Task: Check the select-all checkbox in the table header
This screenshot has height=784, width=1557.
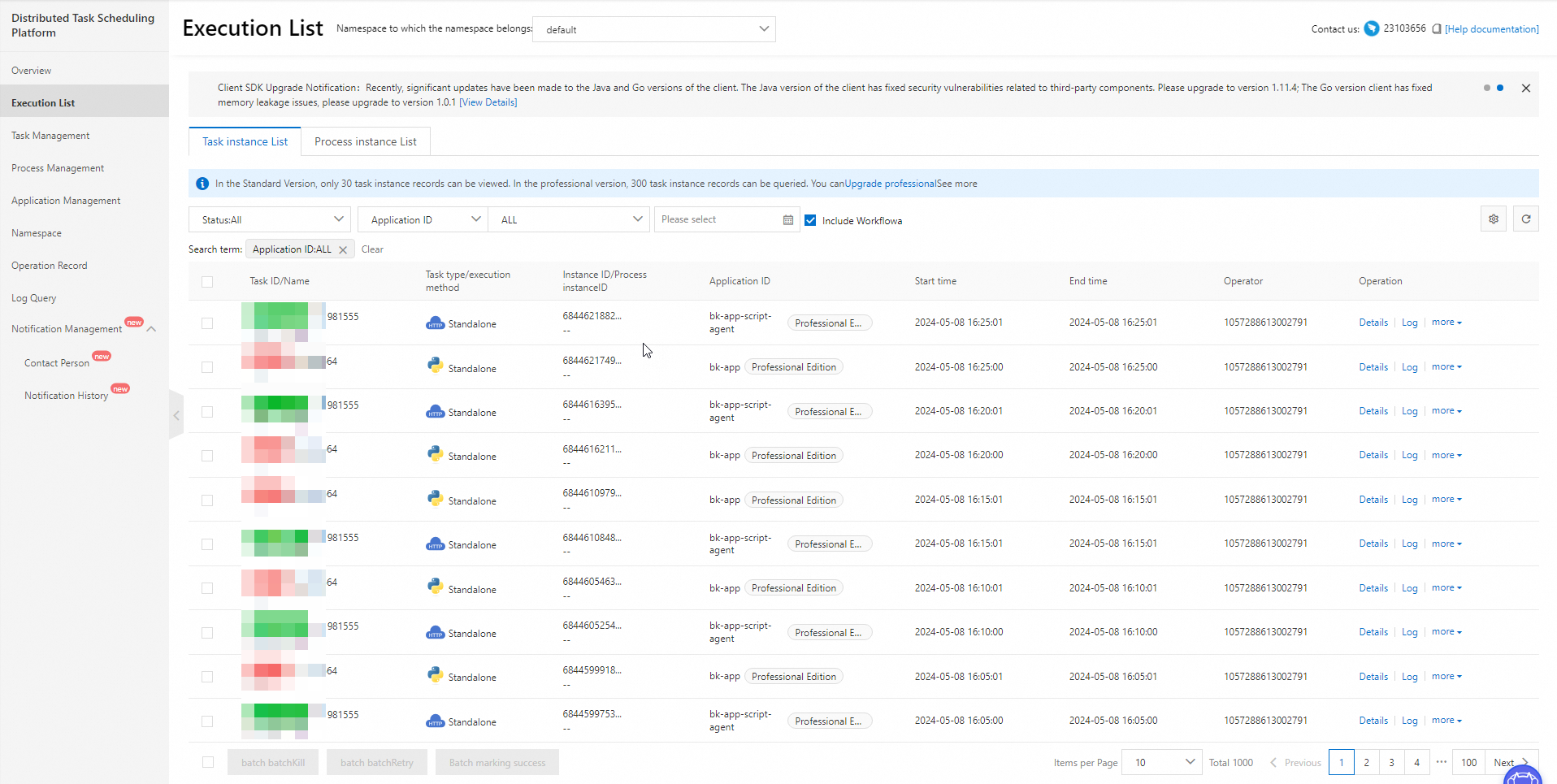Action: pos(207,281)
